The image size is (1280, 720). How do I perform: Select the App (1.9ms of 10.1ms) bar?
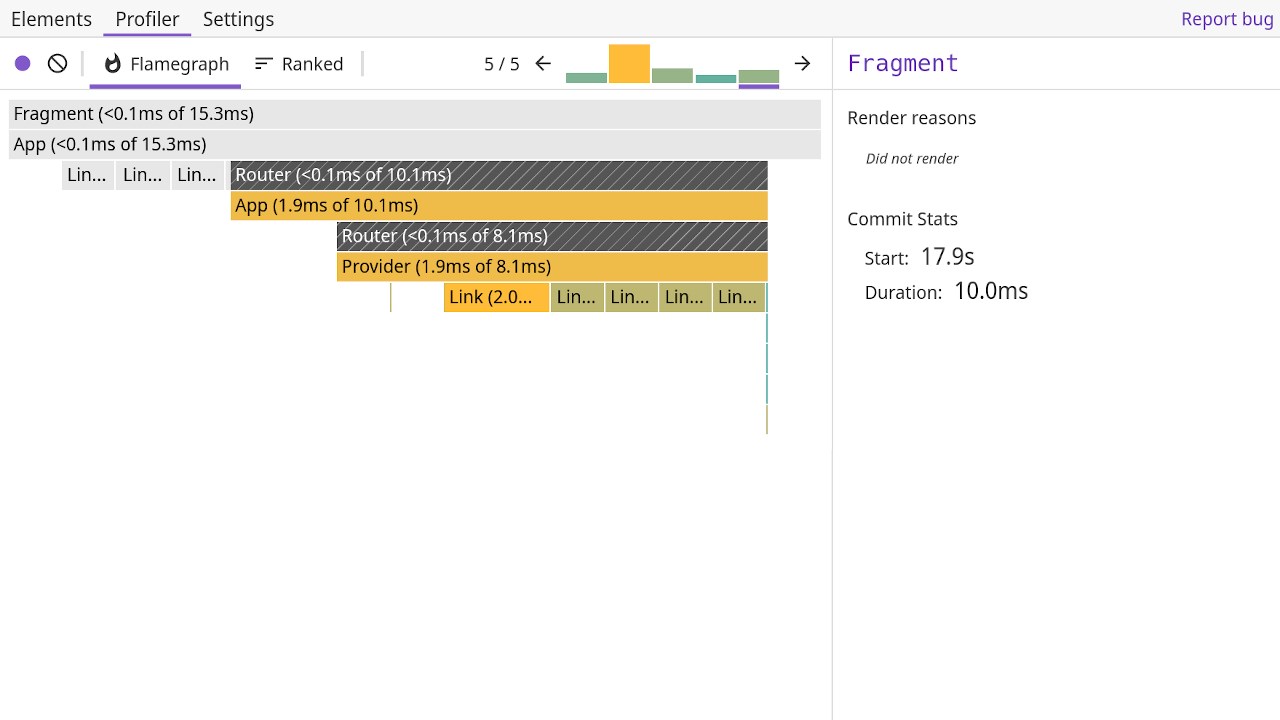pyautogui.click(x=499, y=206)
